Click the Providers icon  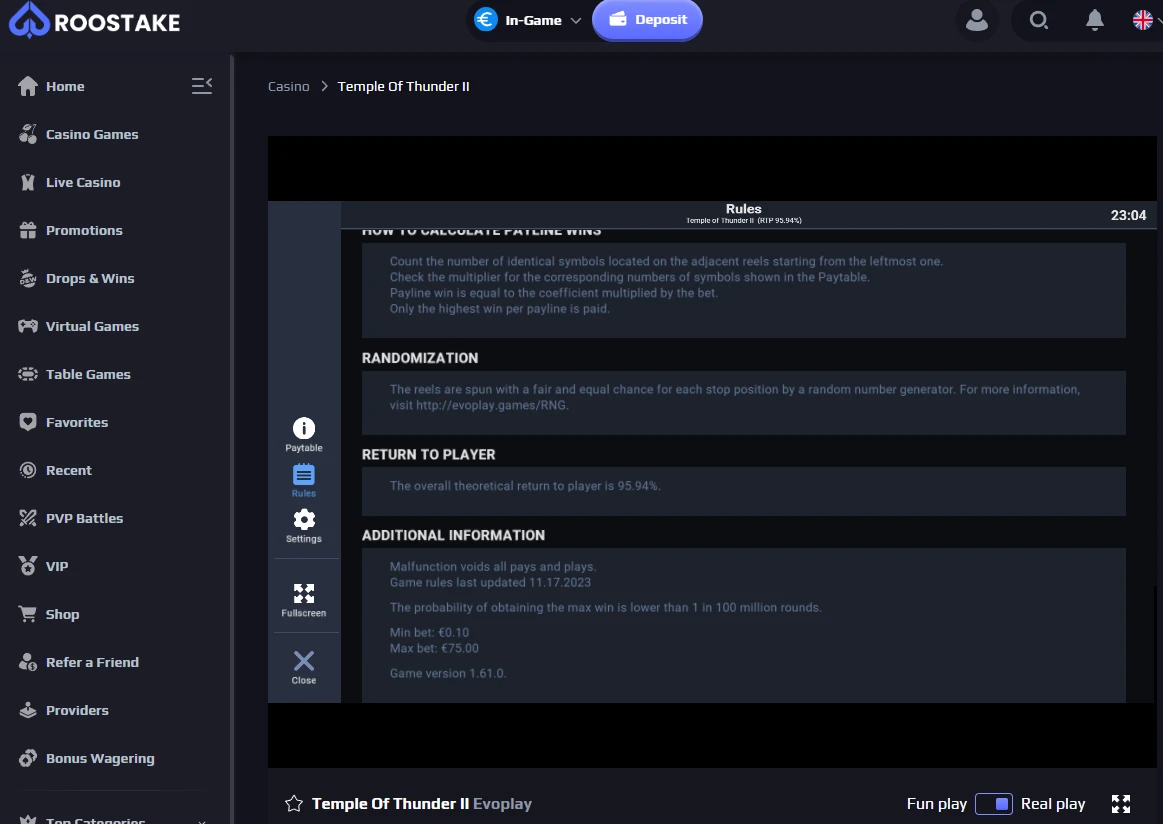[27, 711]
